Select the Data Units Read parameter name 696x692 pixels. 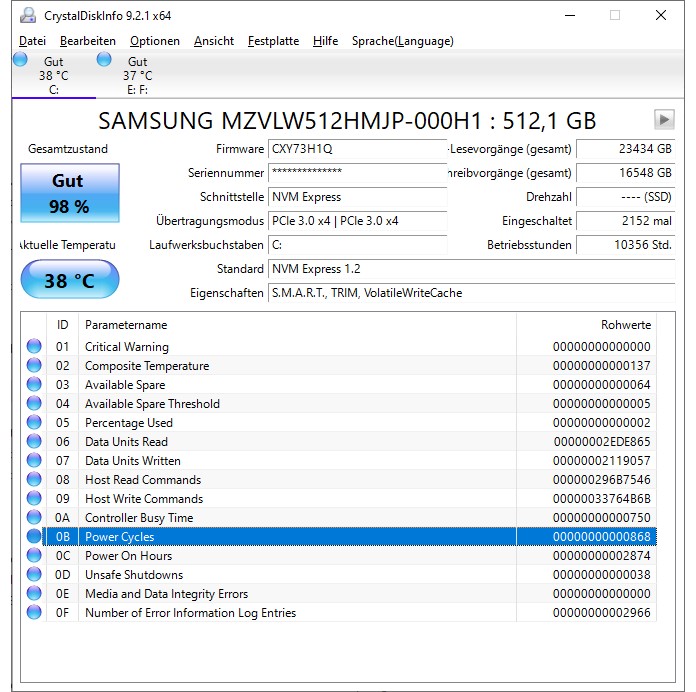pos(127,442)
